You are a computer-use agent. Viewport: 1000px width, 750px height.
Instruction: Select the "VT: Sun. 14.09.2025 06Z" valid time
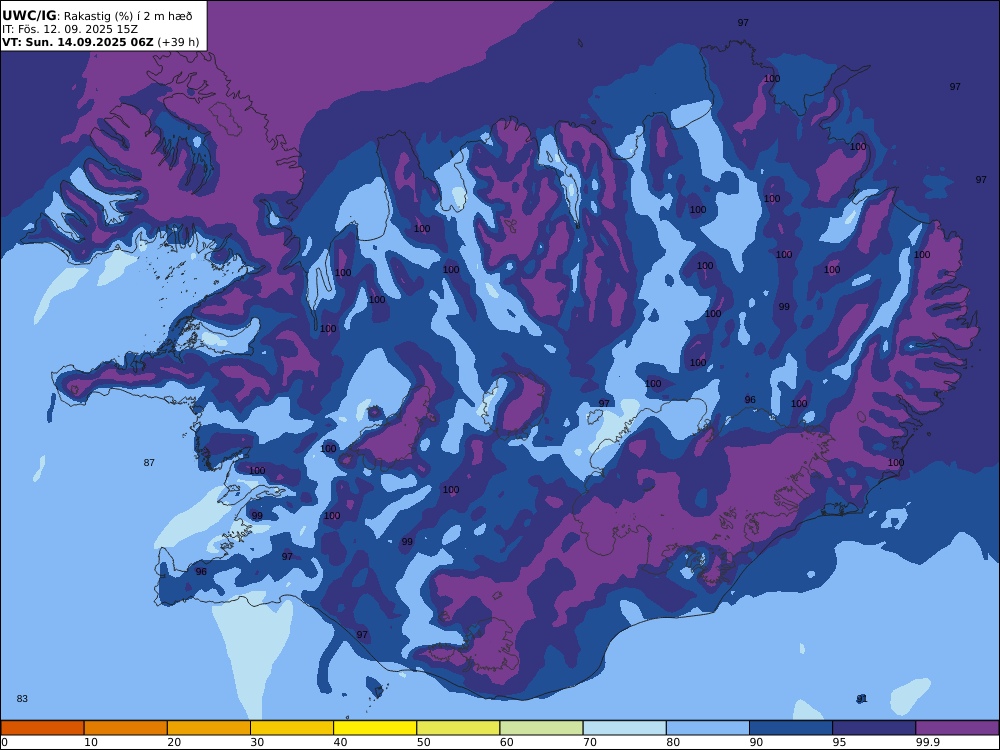tap(78, 42)
